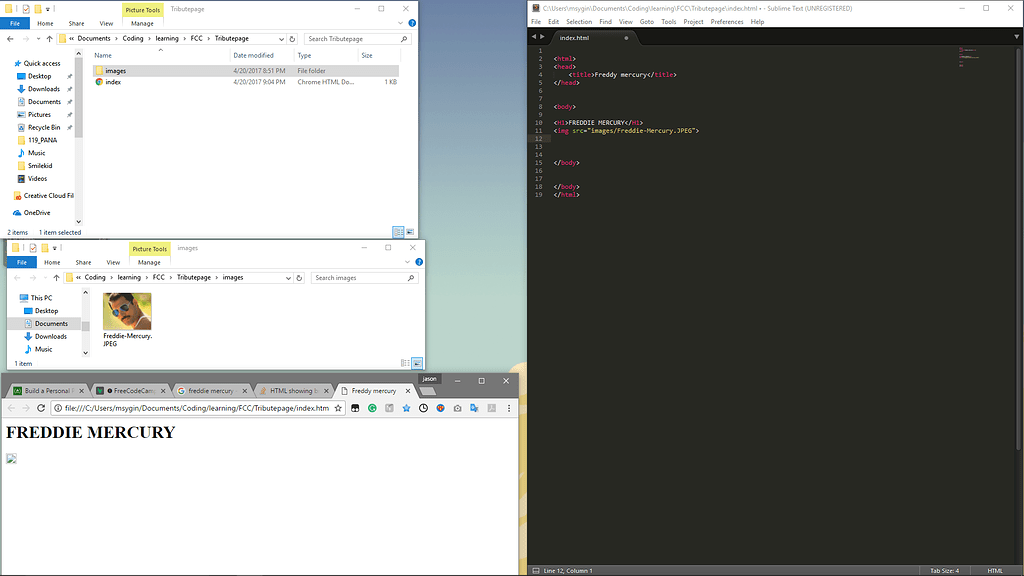Expand the ribbon in images Explorer window
The height and width of the screenshot is (576, 1024).
click(x=407, y=262)
